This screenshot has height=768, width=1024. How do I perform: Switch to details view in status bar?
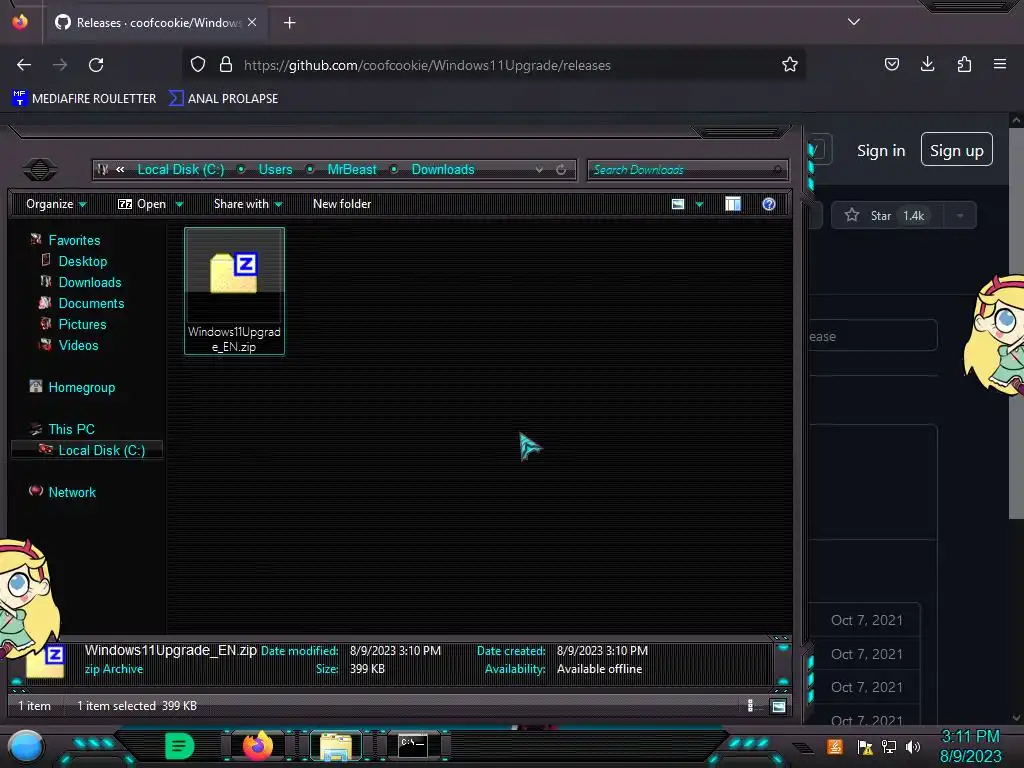[750, 705]
